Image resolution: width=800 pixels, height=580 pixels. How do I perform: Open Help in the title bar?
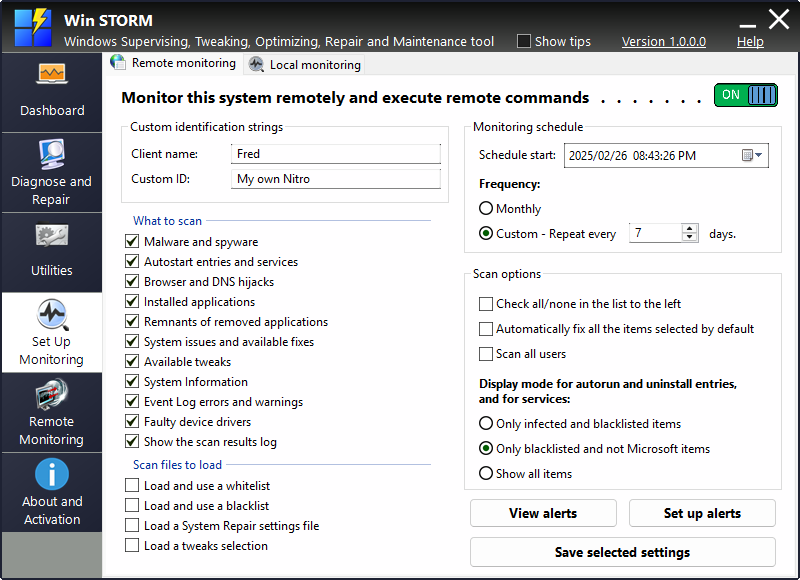(750, 42)
